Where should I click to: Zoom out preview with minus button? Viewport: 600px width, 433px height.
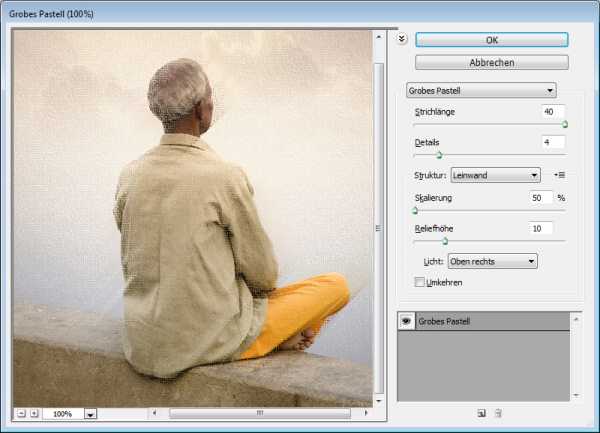[21, 413]
